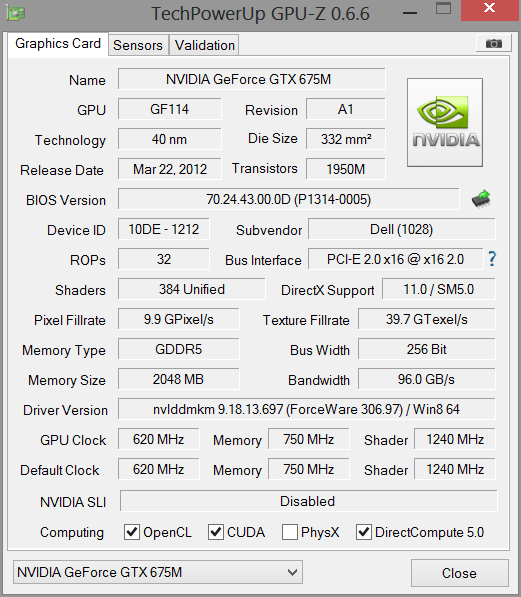
Task: Click the BIOS save chip icon
Action: point(481,199)
